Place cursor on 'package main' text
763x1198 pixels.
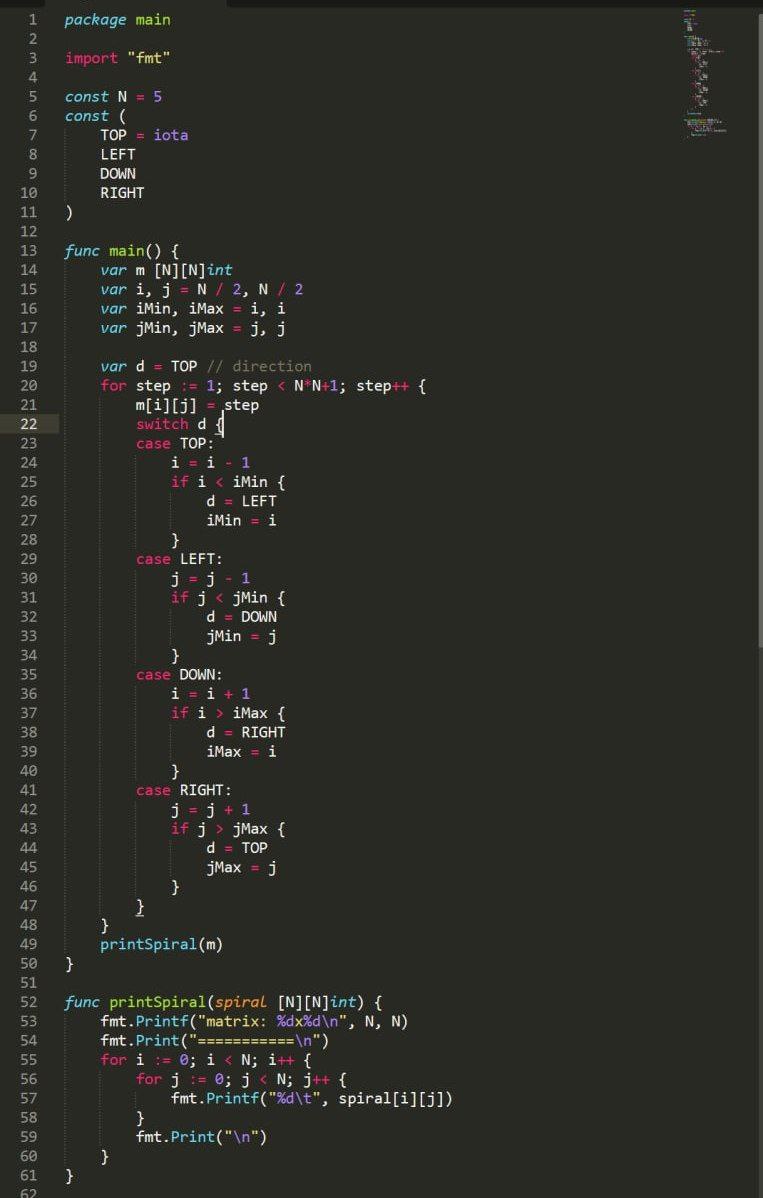coord(118,20)
